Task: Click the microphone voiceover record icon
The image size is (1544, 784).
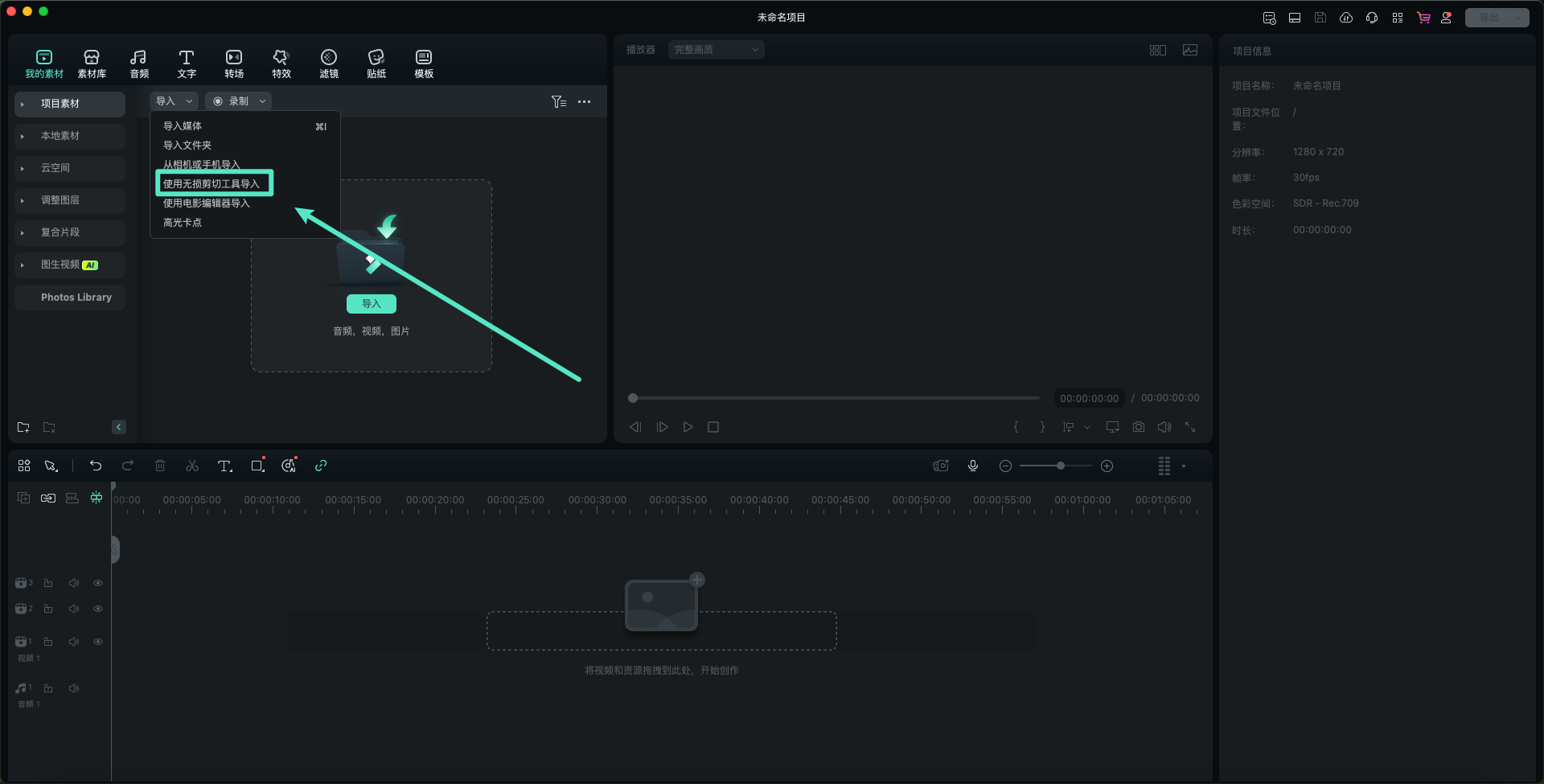Action: 973,466
